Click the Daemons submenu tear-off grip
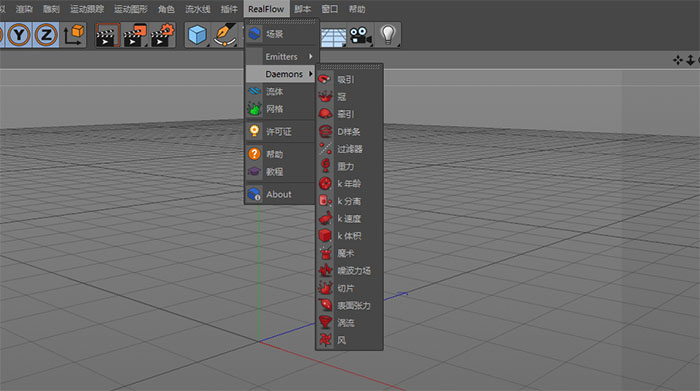This screenshot has height=391, width=700. [x=349, y=67]
